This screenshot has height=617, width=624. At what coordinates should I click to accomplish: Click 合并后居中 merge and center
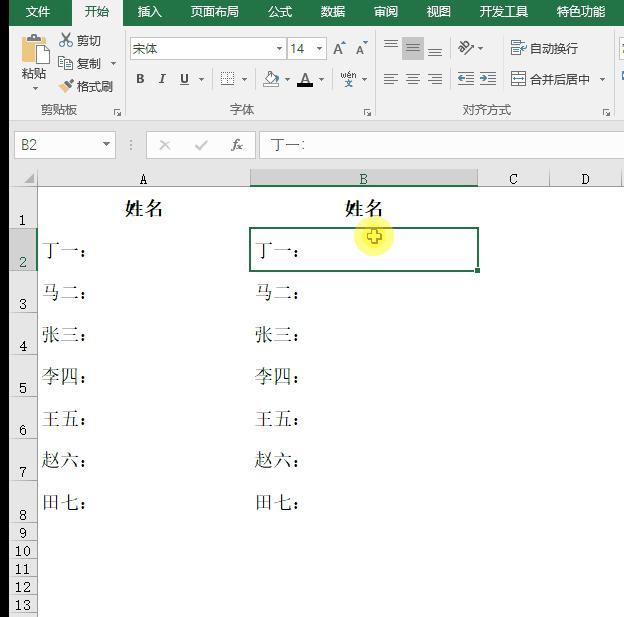(550, 79)
